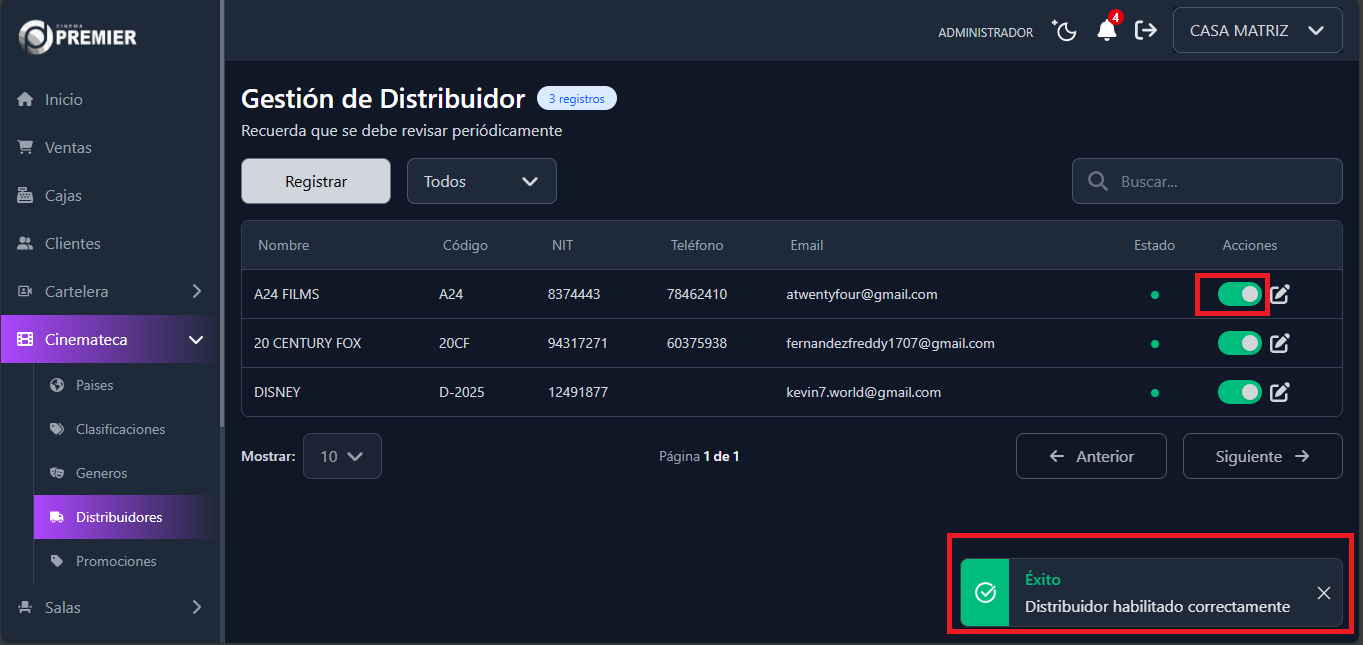Edit the 20 CENTURY FOX distributor
1363x645 pixels.
point(1280,343)
